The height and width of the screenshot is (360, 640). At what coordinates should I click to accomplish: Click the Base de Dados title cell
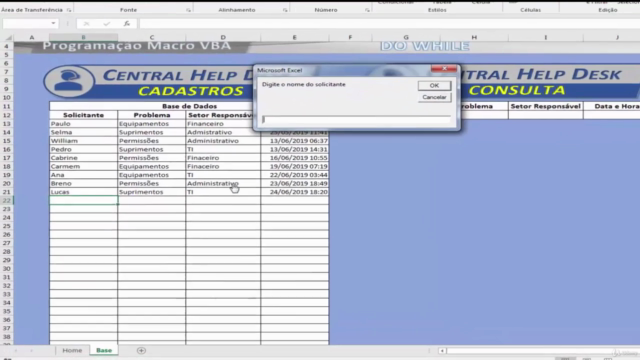click(x=189, y=106)
